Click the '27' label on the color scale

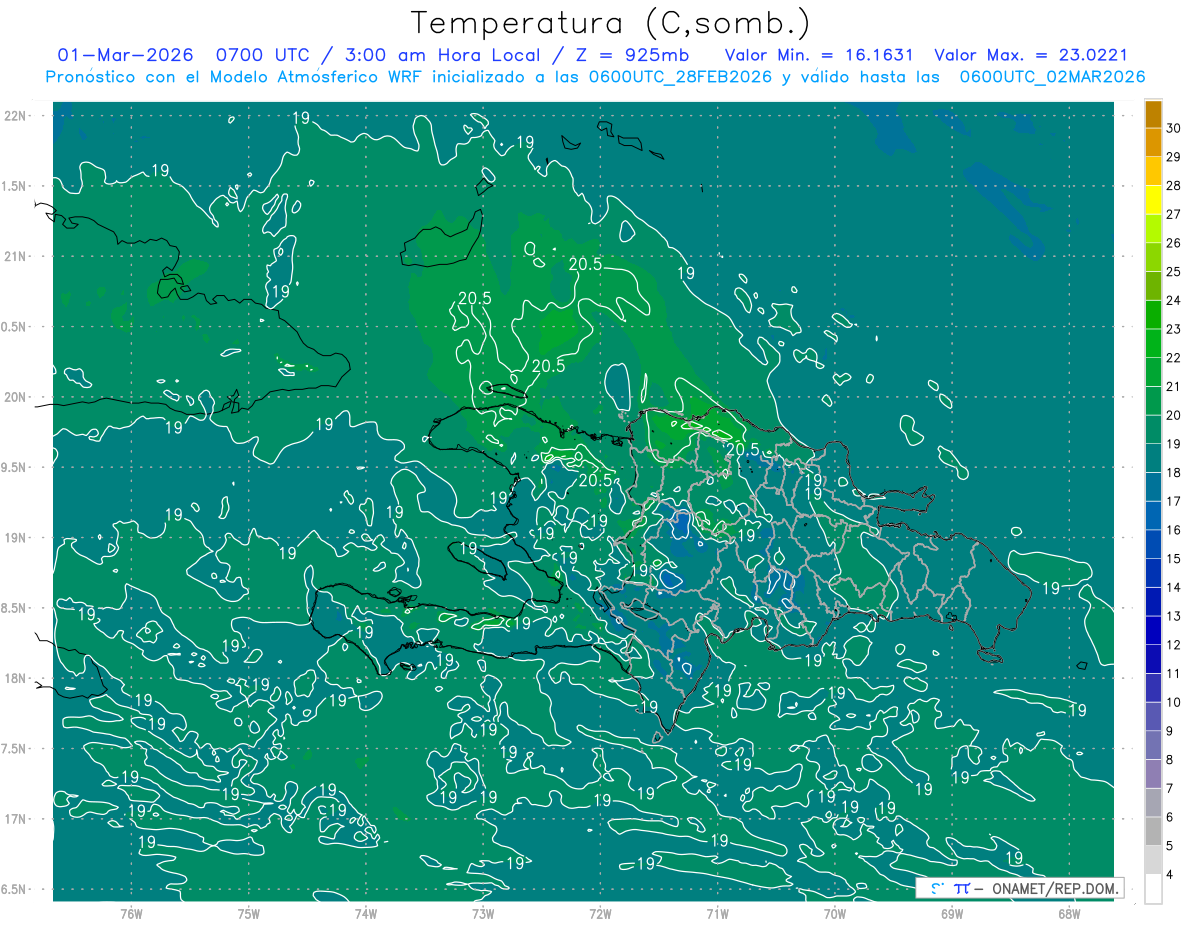point(1174,214)
